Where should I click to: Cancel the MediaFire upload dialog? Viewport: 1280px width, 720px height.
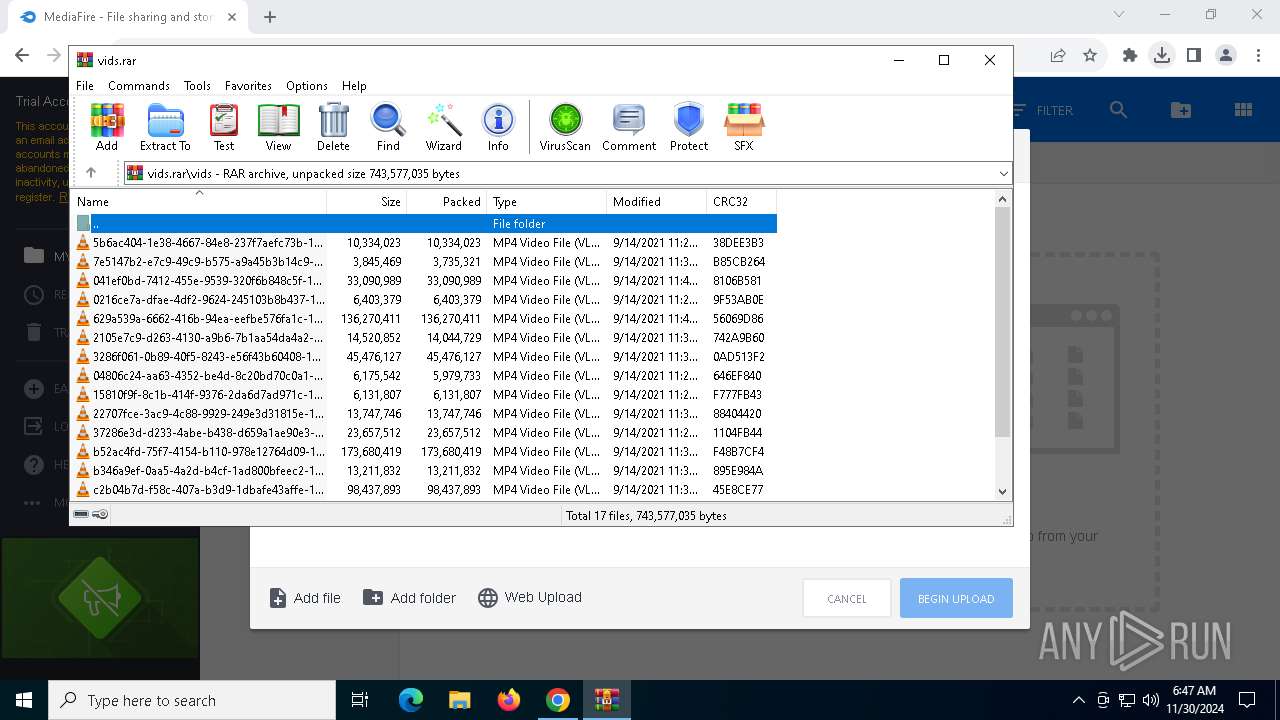(x=847, y=598)
